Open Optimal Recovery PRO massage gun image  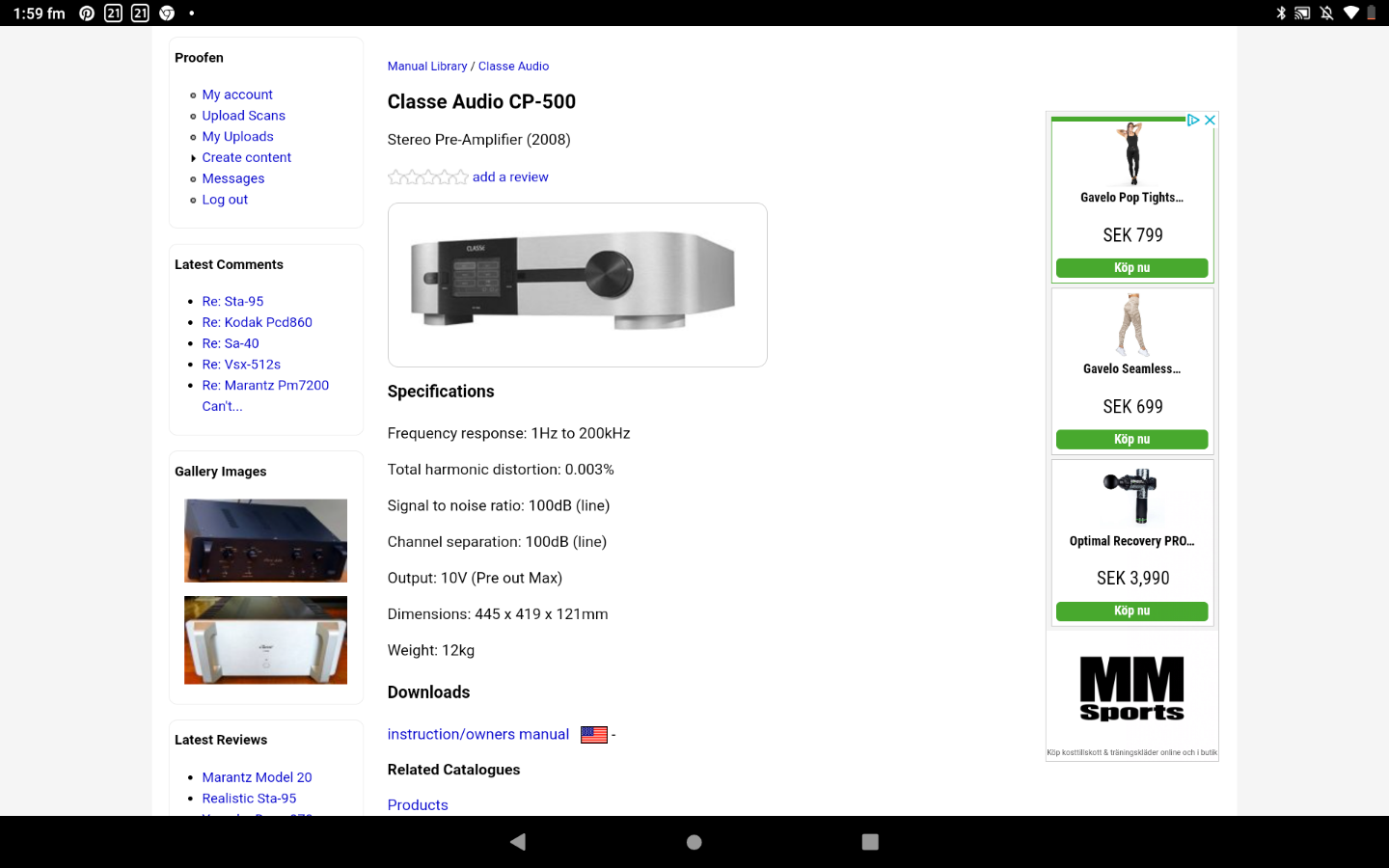point(1131,496)
